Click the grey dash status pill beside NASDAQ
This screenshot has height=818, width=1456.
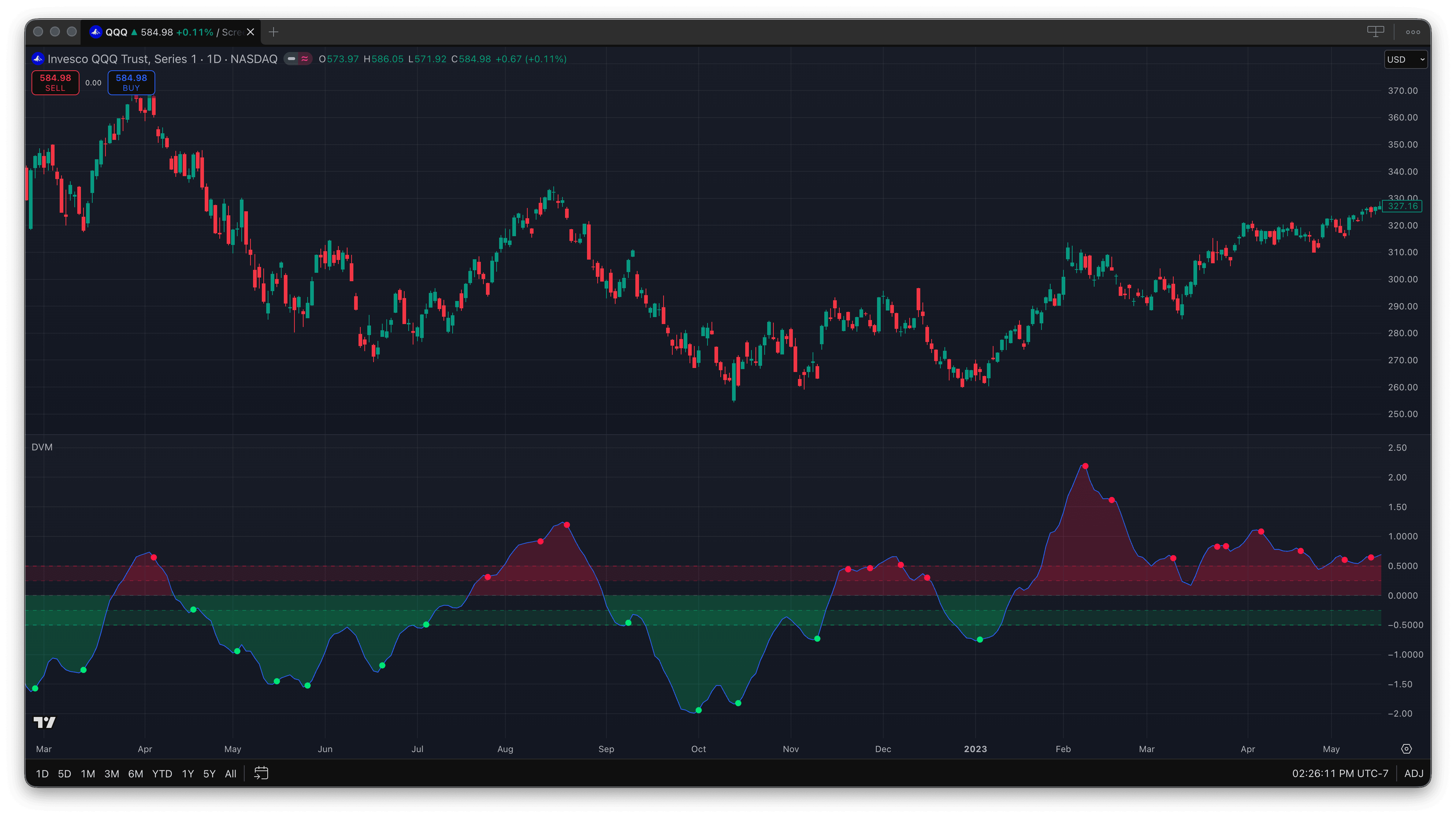(x=291, y=59)
